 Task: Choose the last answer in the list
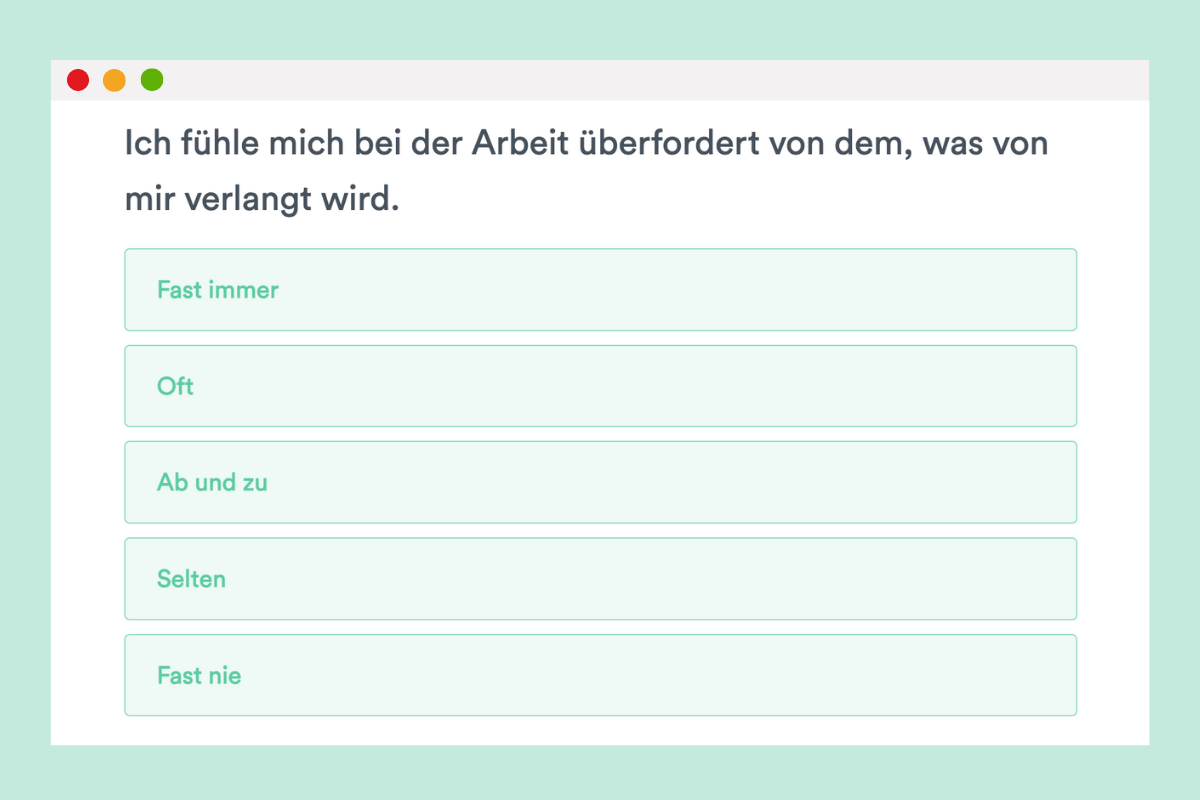600,675
